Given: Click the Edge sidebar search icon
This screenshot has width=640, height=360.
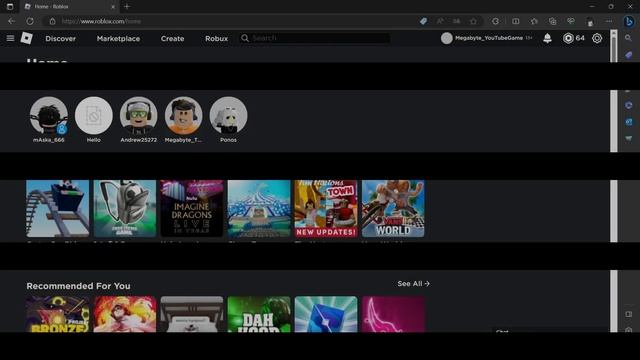Looking at the screenshot, I should [x=629, y=38].
